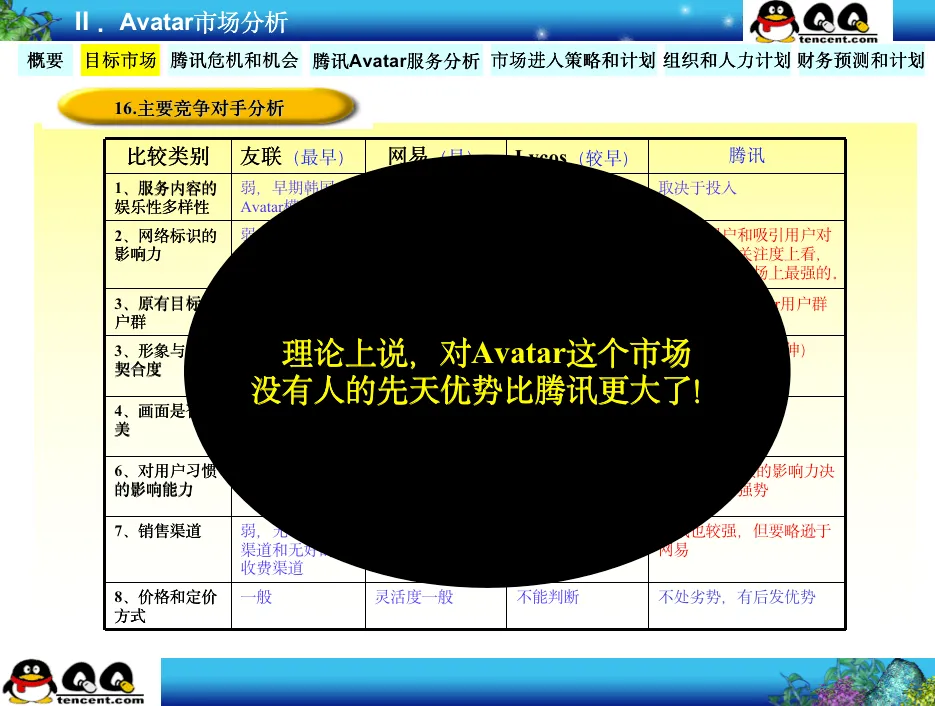935x706 pixels.
Task: Click the yellow overlay text about Avatar市场
Action: [476, 372]
